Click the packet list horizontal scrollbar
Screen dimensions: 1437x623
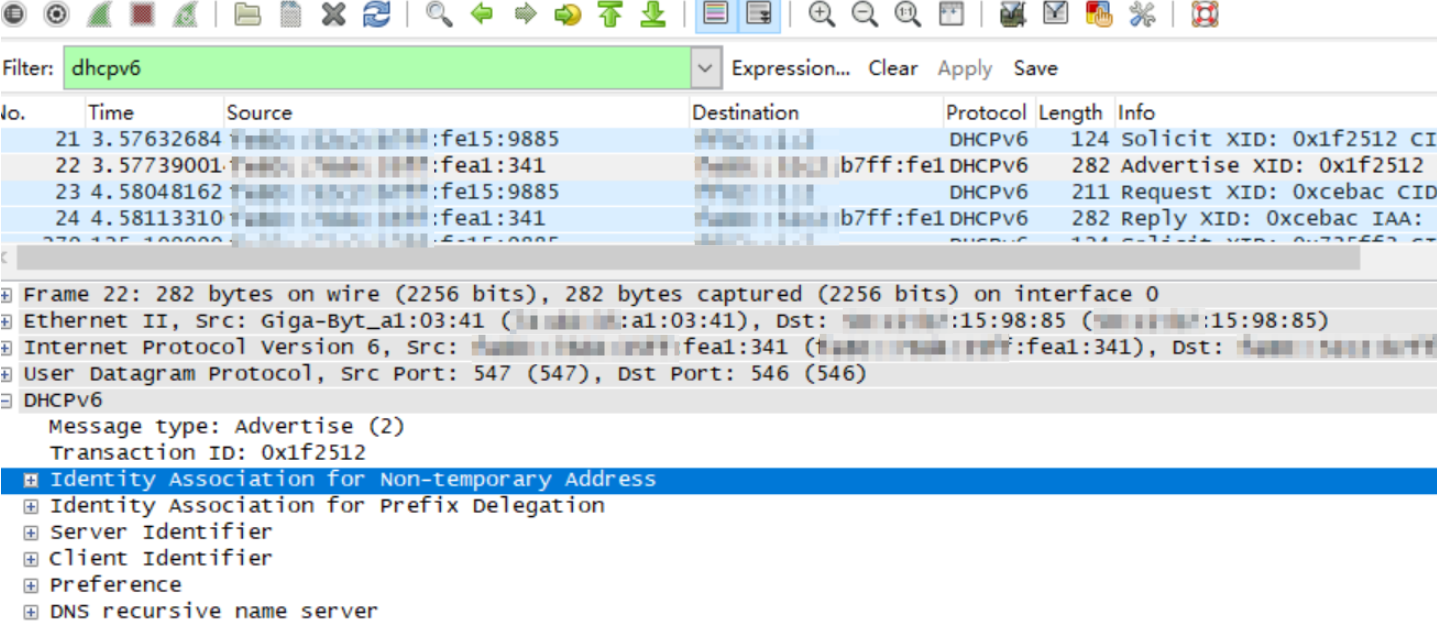(x=688, y=258)
